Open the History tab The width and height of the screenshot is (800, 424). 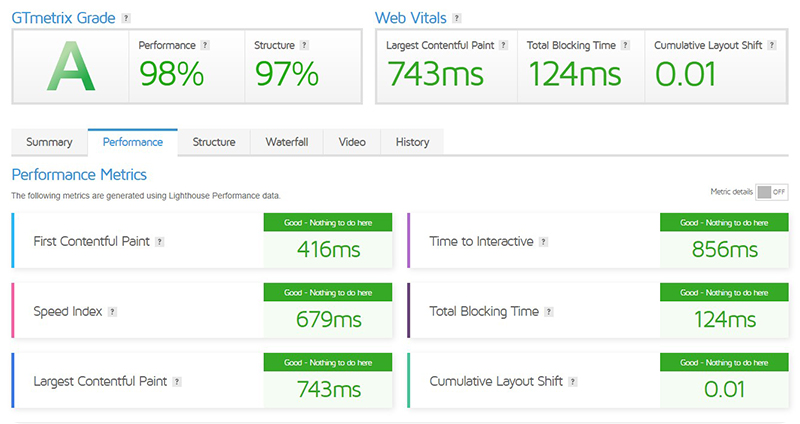(x=412, y=142)
